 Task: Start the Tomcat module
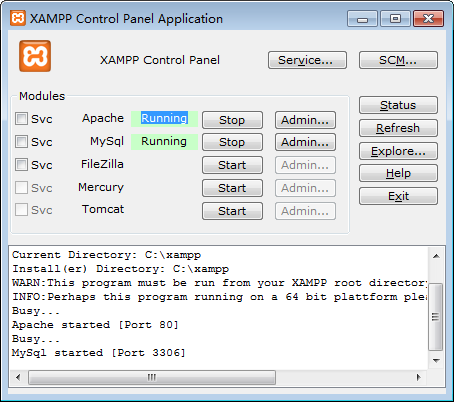click(232, 211)
